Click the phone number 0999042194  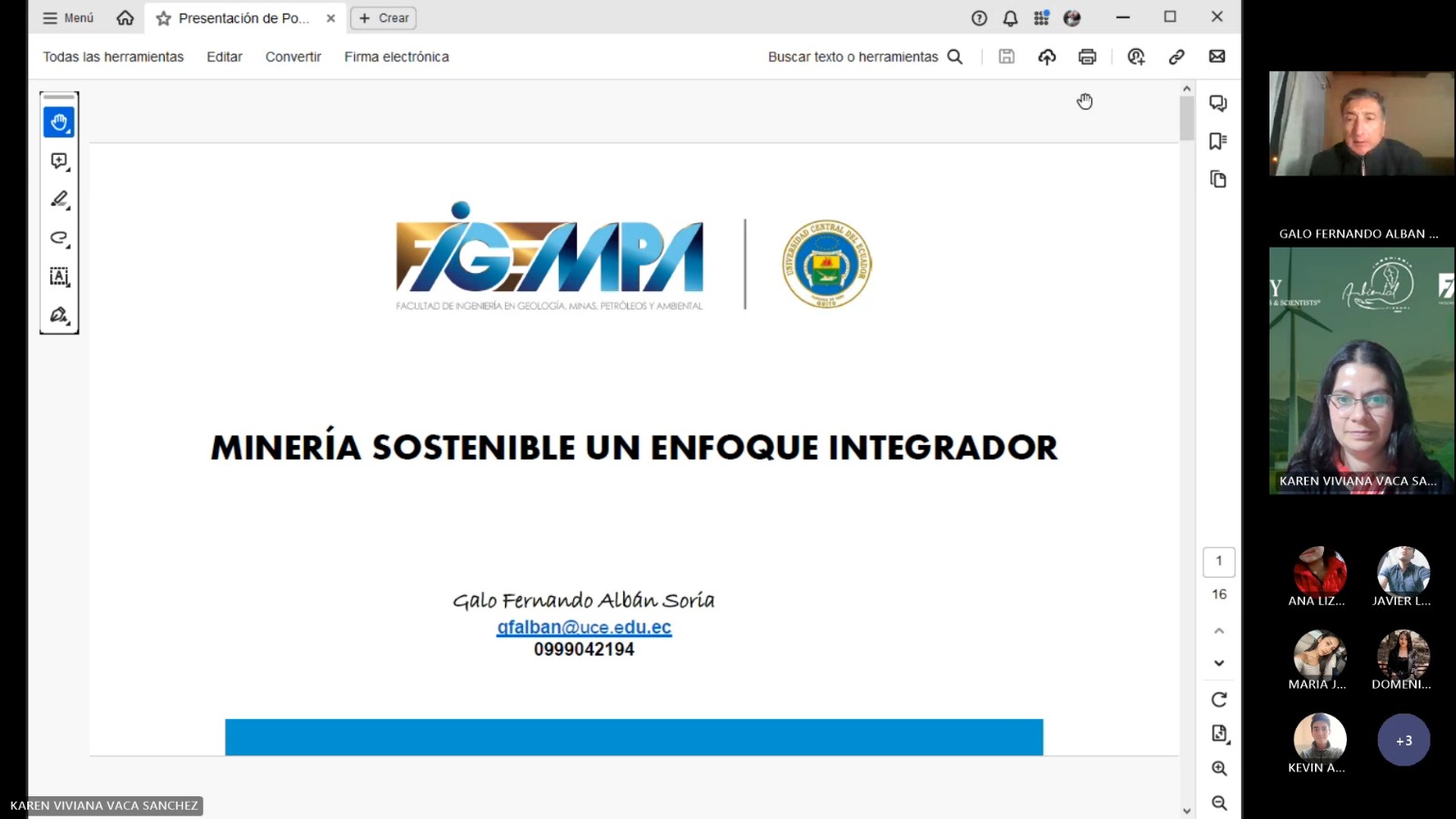click(584, 650)
